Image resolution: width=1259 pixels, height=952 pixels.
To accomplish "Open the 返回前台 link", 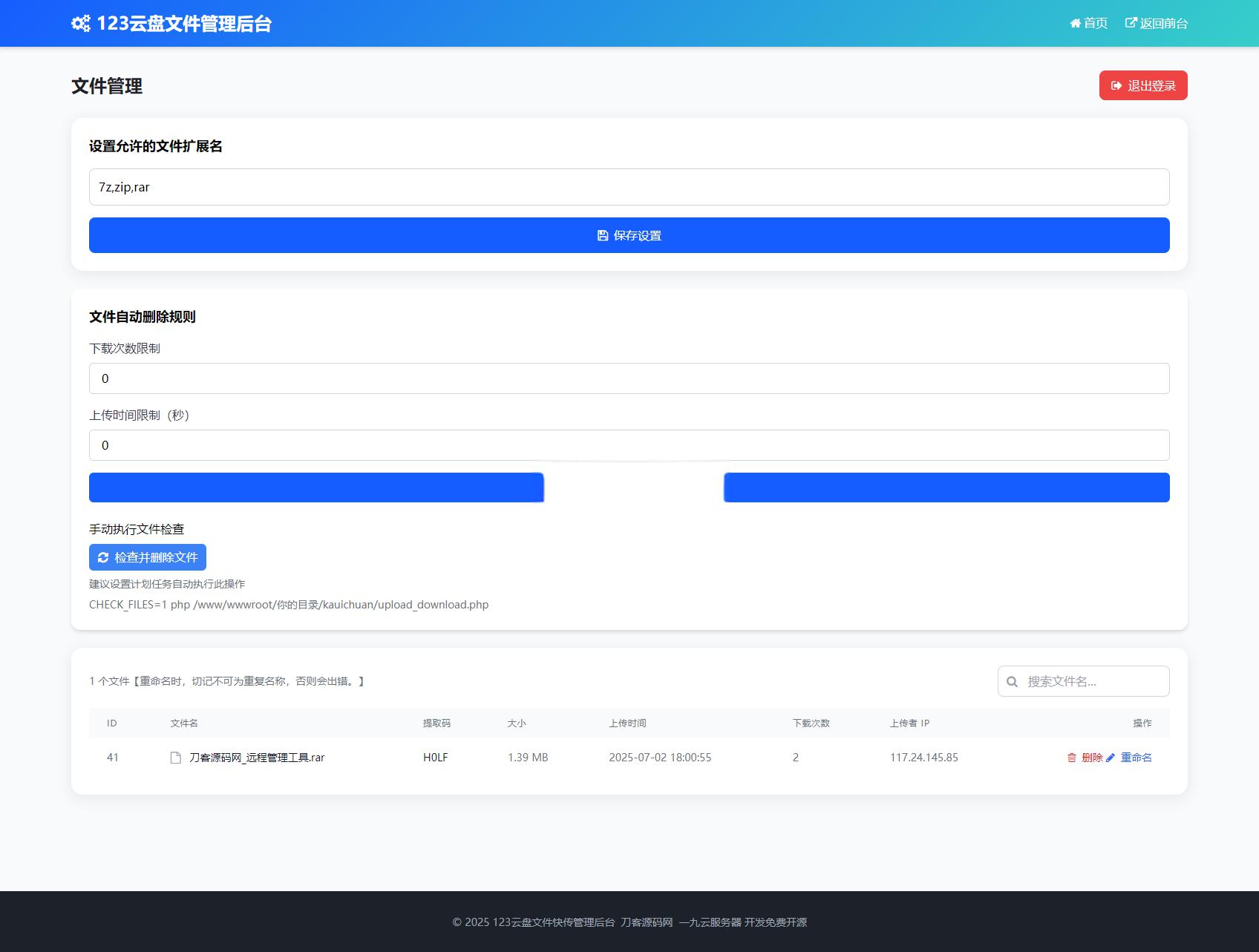I will pos(1157,23).
